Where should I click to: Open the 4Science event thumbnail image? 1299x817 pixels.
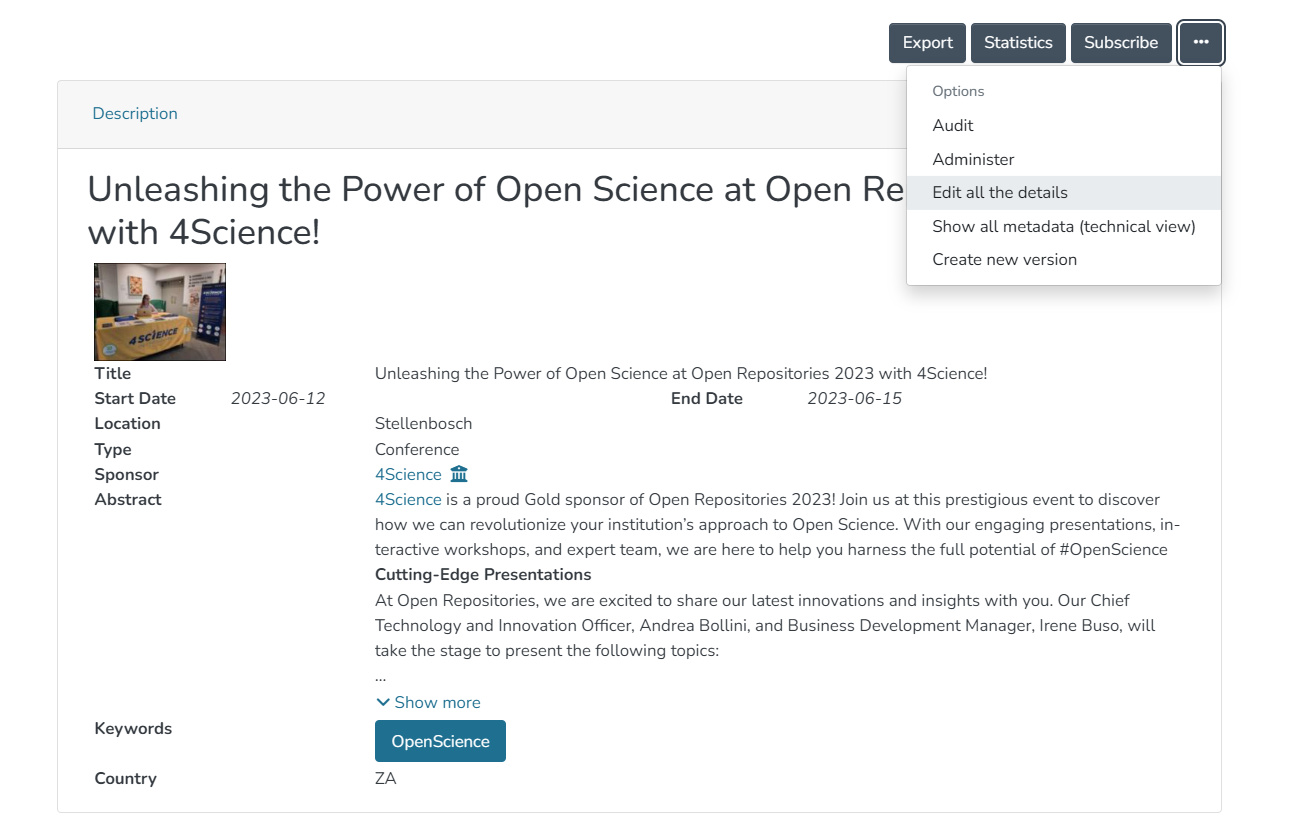coord(160,312)
